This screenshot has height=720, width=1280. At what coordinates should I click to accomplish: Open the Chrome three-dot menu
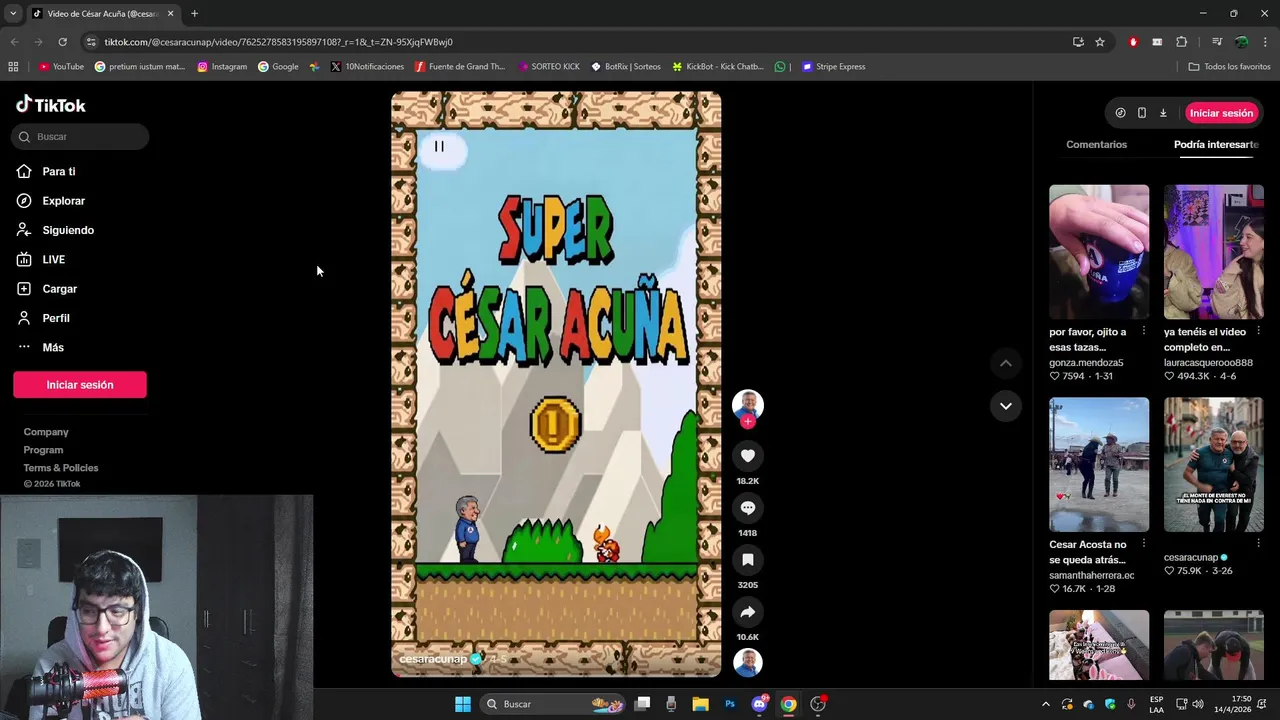click(1266, 42)
